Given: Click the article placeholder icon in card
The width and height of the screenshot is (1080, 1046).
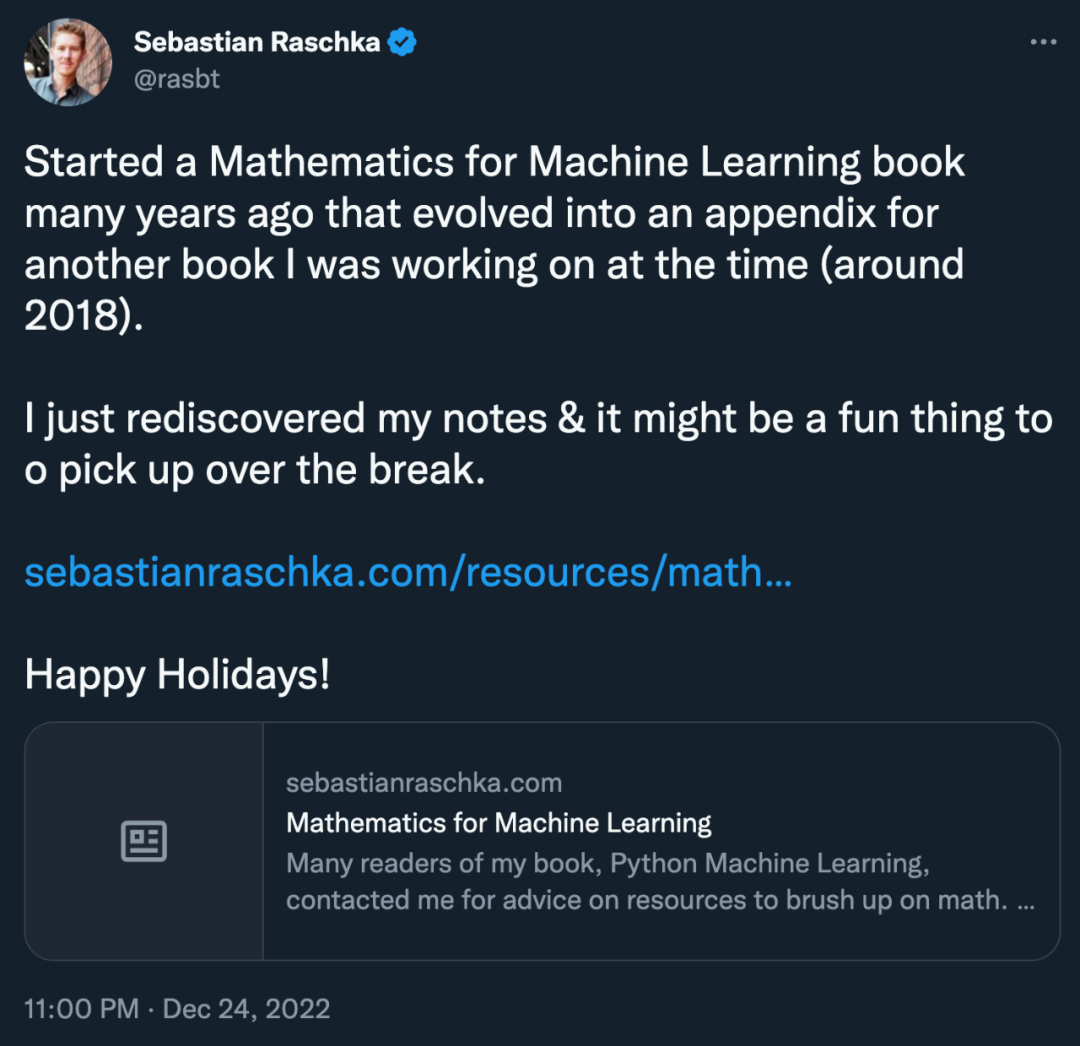Looking at the screenshot, I should pyautogui.click(x=144, y=841).
